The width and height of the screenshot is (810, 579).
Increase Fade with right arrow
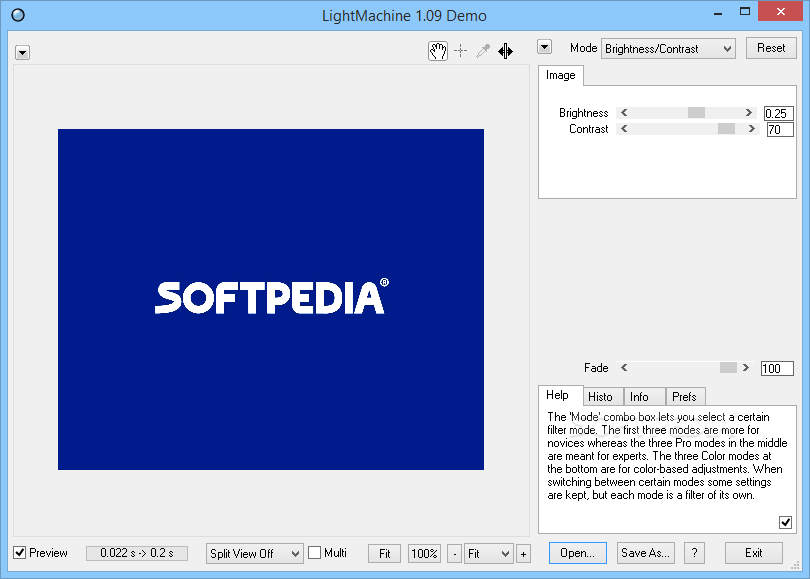click(745, 368)
